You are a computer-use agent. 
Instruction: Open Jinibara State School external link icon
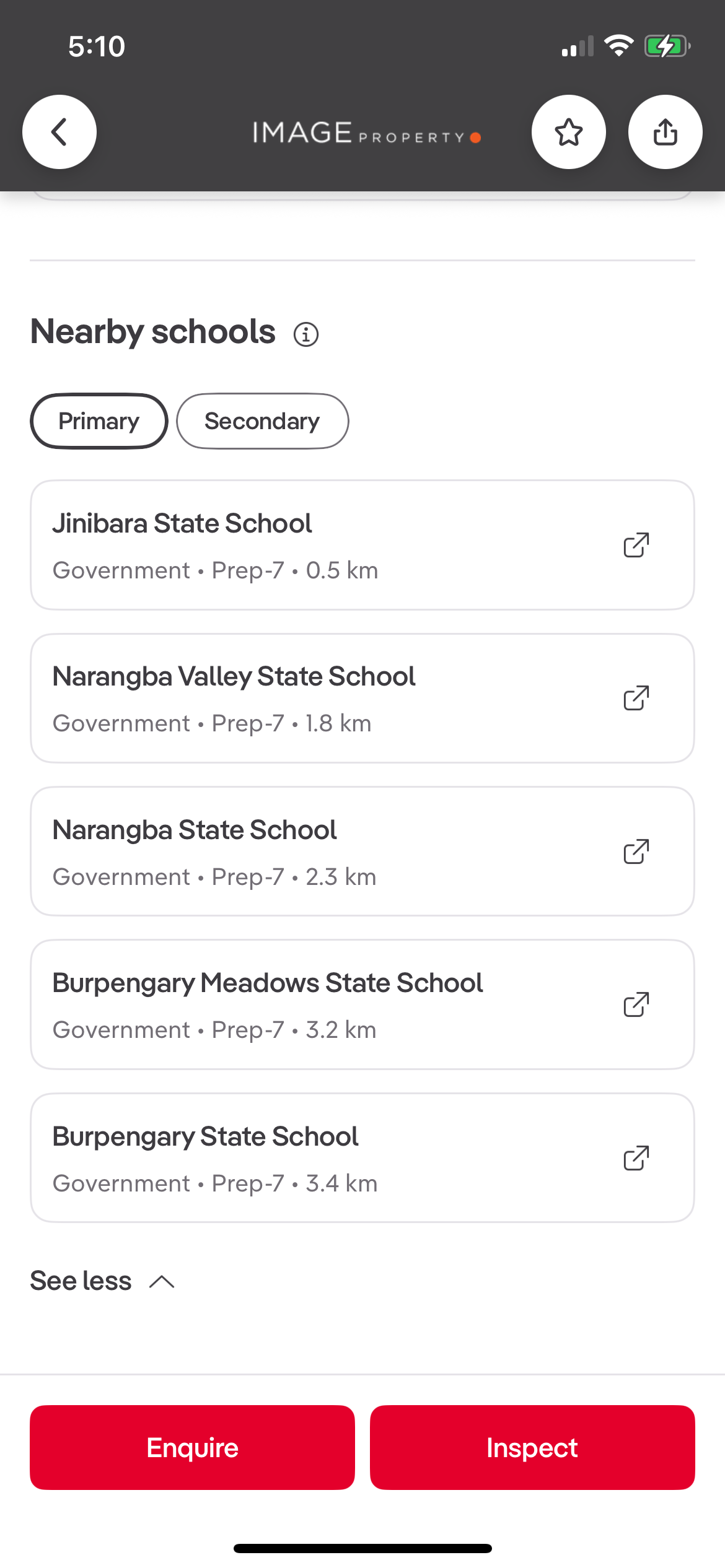pyautogui.click(x=636, y=545)
